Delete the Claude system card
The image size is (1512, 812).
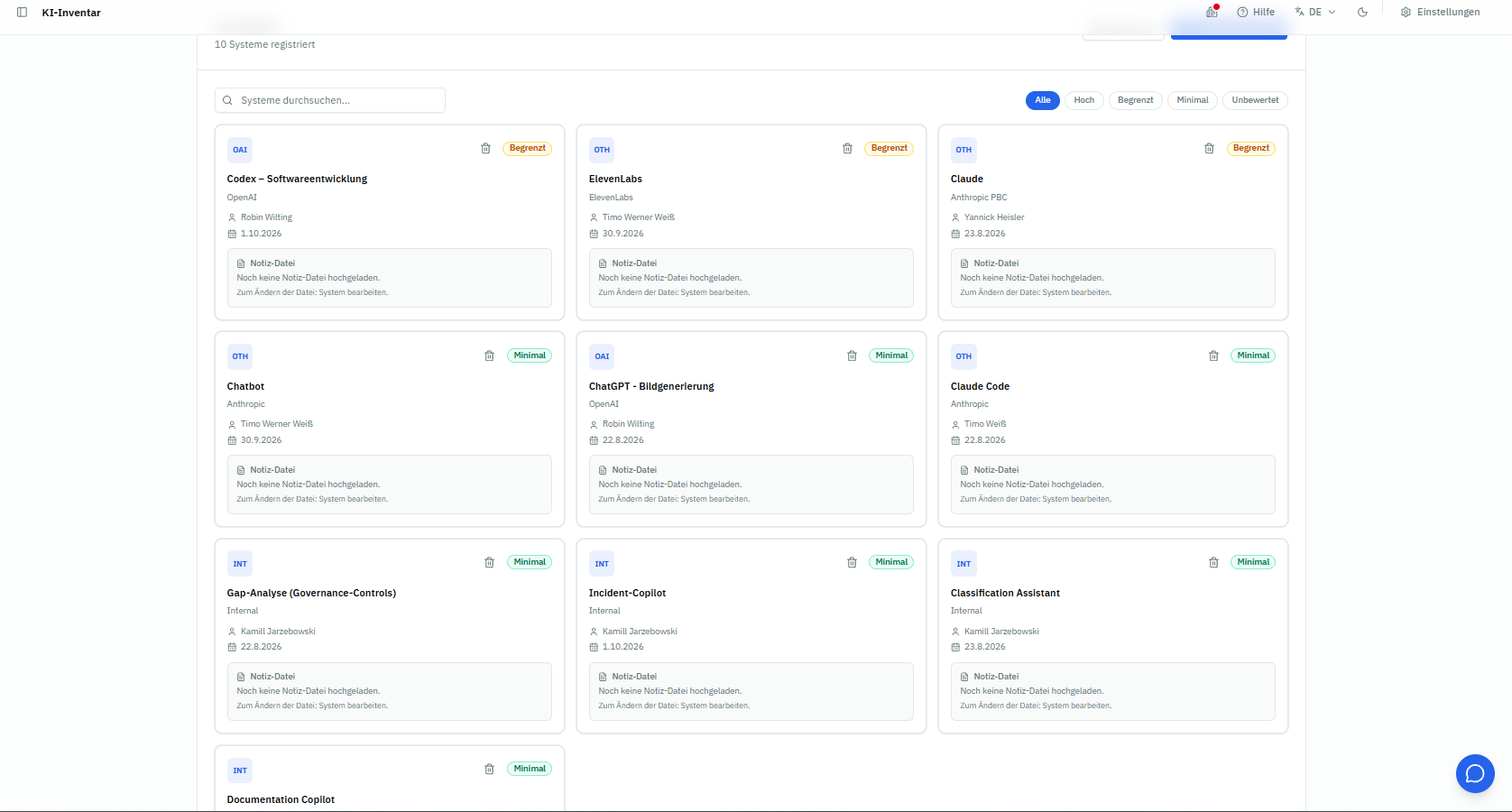(x=1209, y=149)
